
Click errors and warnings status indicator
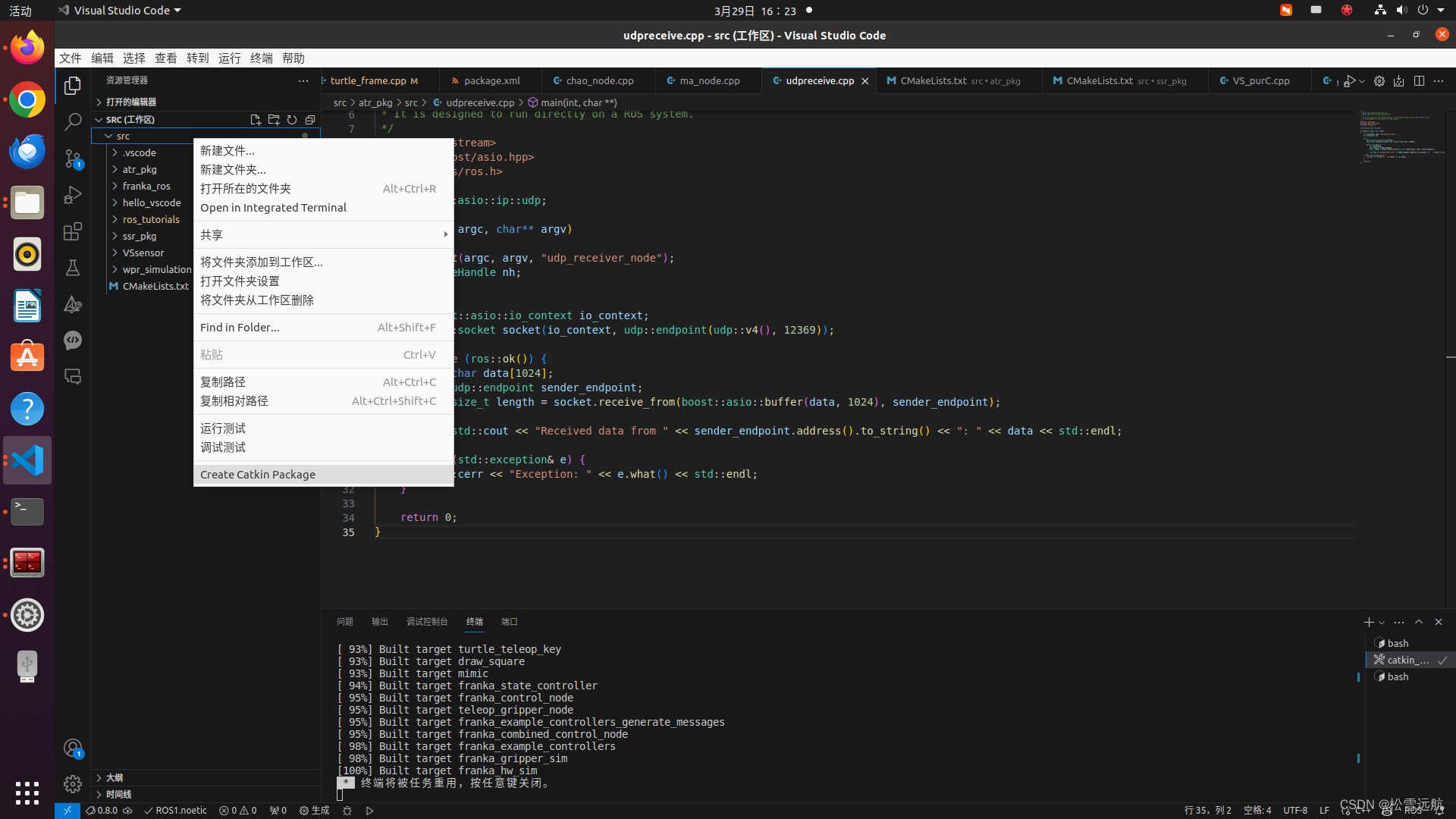tap(238, 810)
